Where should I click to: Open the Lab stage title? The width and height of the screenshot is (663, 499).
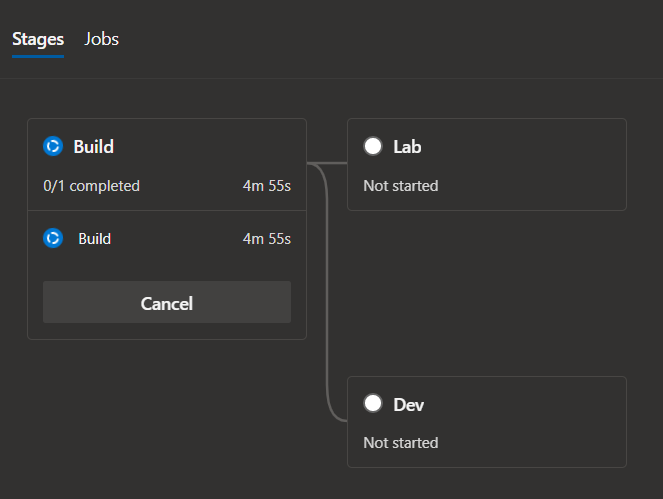[407, 146]
